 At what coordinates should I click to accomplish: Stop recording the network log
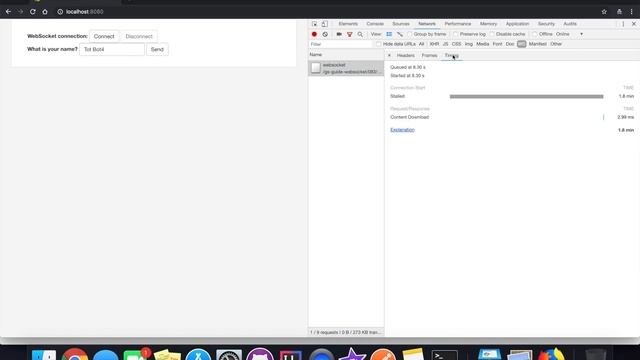(314, 34)
